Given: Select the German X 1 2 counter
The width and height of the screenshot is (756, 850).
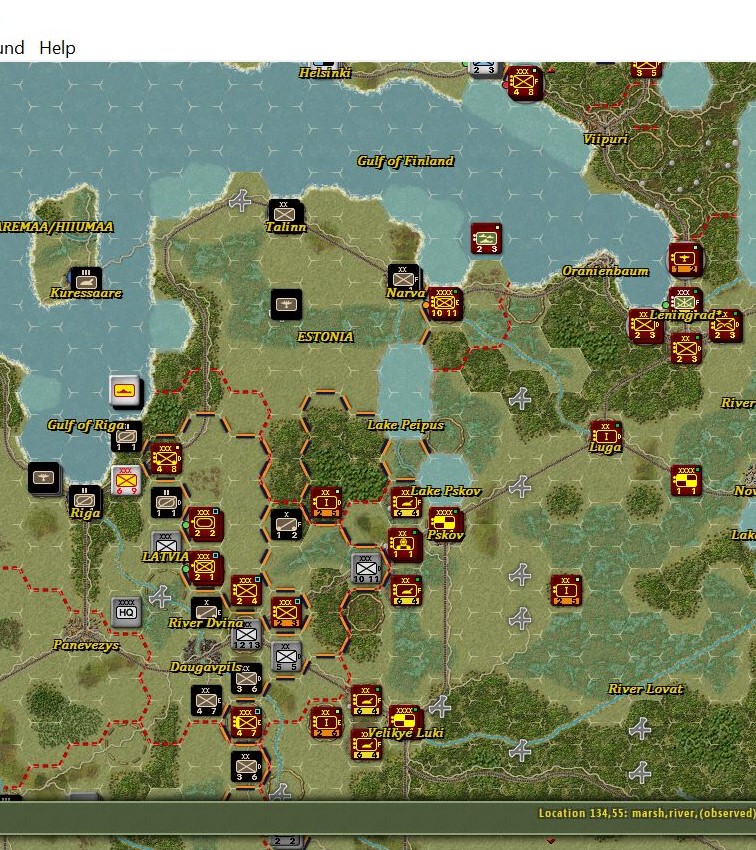Looking at the screenshot, I should [x=286, y=525].
